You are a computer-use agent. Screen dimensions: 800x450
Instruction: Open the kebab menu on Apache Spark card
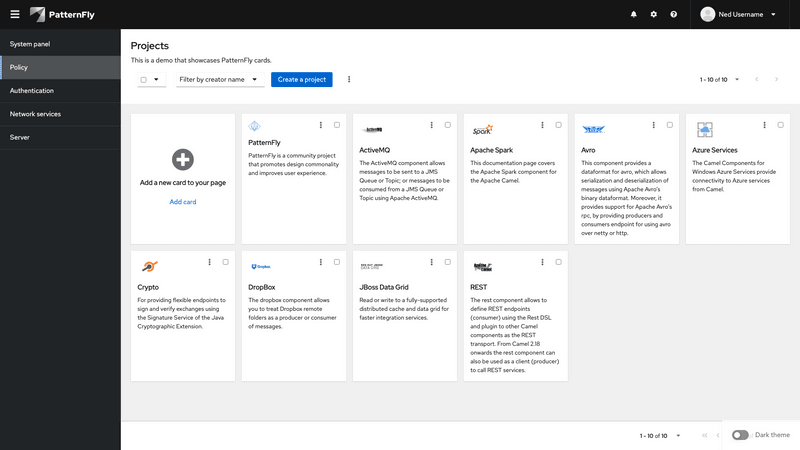pyautogui.click(x=543, y=125)
